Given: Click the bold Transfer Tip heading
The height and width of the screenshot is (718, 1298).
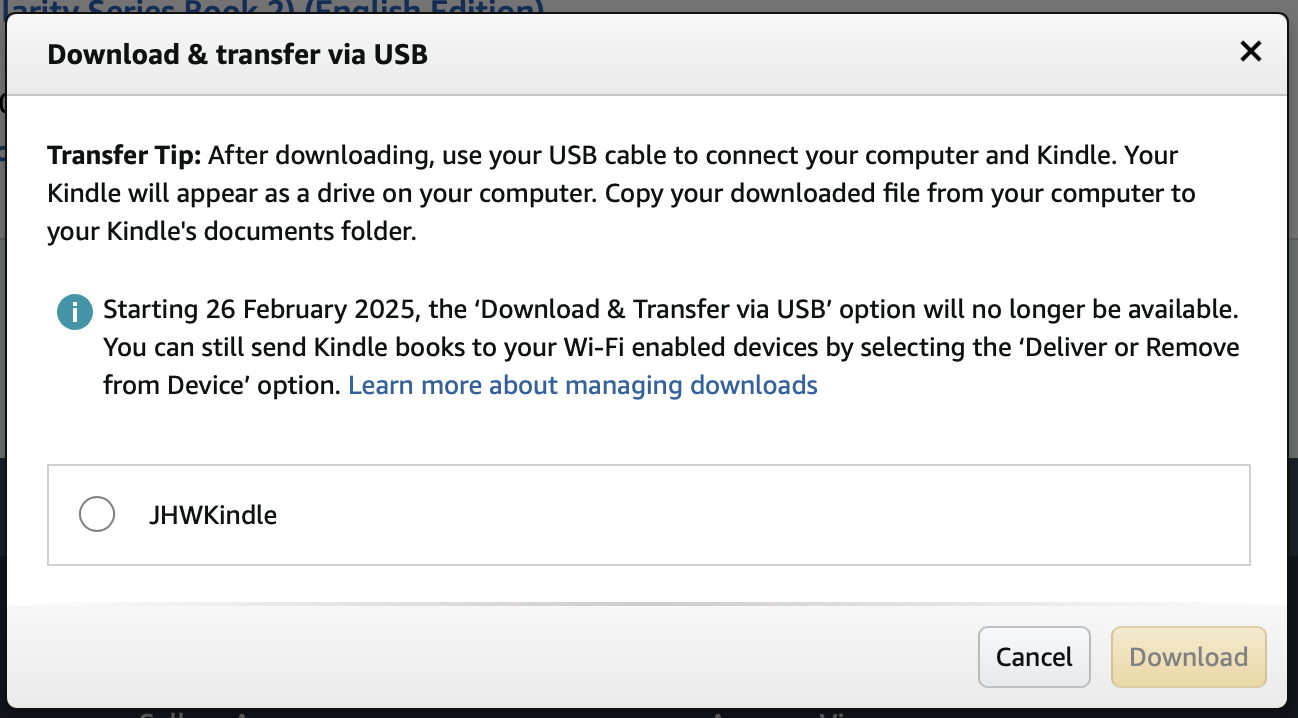Looking at the screenshot, I should (x=125, y=156).
